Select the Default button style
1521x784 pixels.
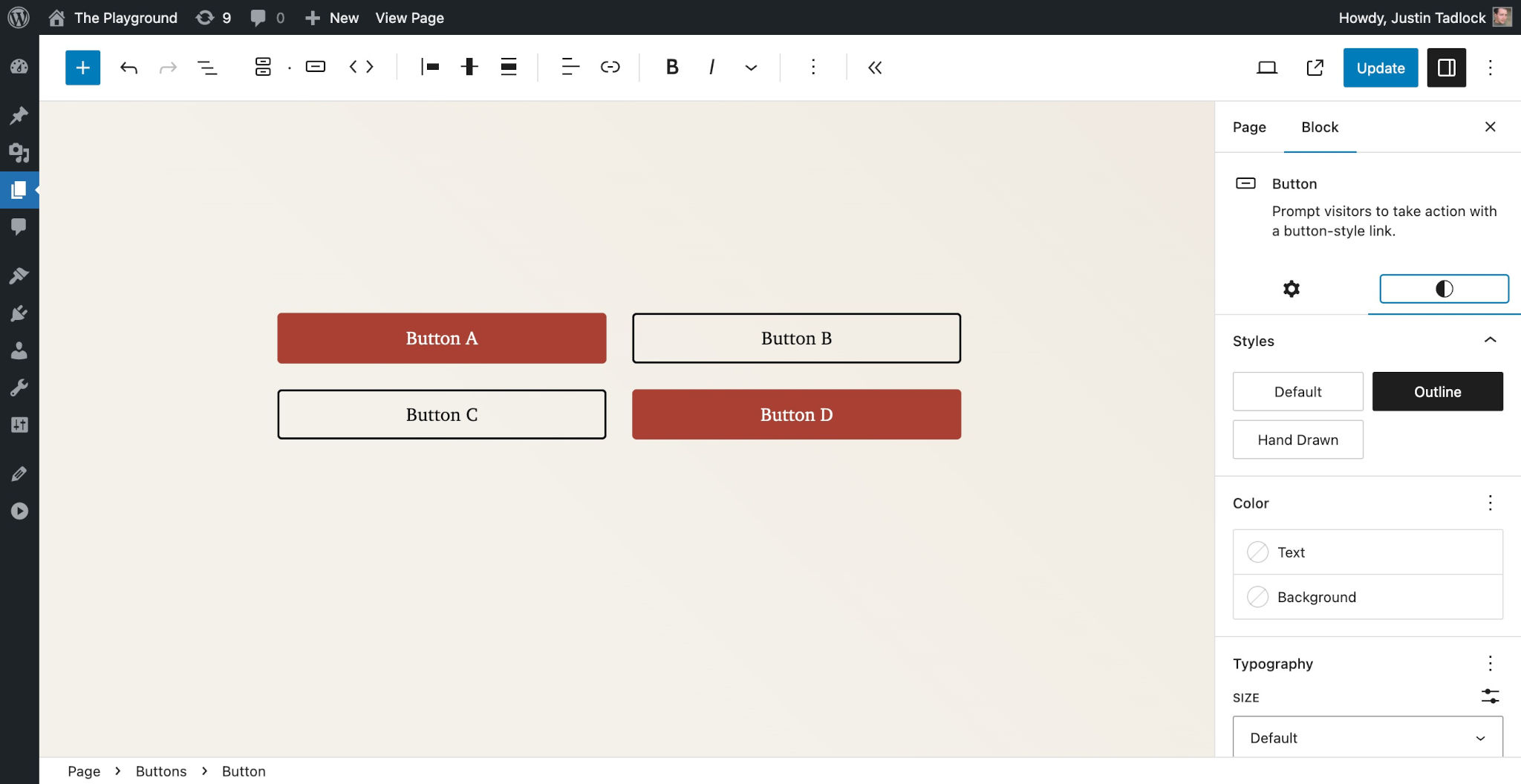tap(1297, 391)
